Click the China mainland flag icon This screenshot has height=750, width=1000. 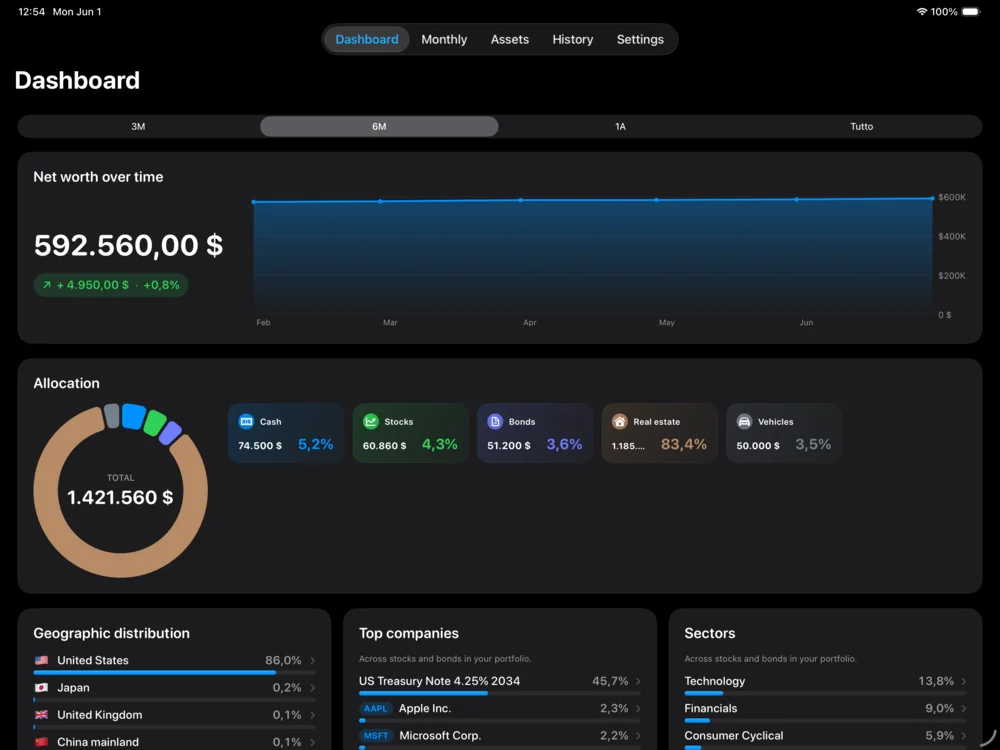point(41,742)
